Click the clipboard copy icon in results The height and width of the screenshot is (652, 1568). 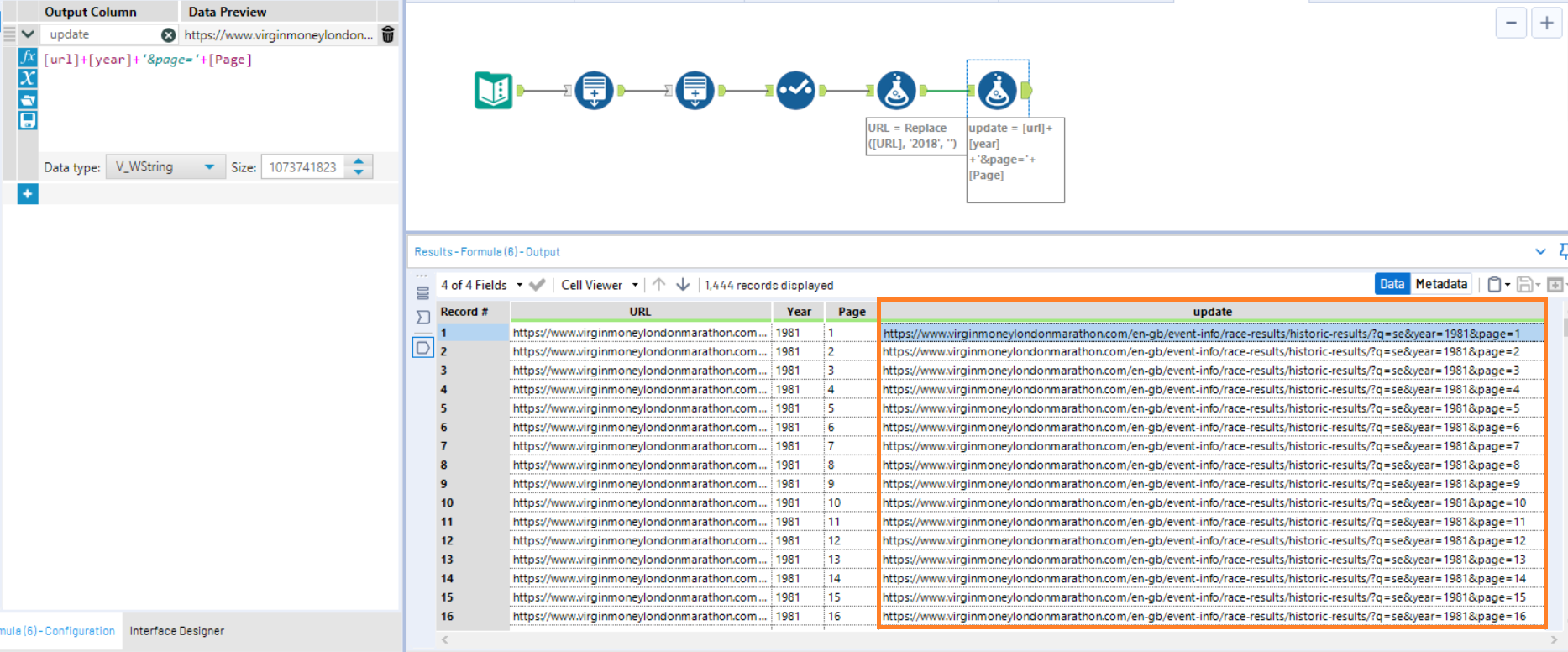click(x=1494, y=285)
